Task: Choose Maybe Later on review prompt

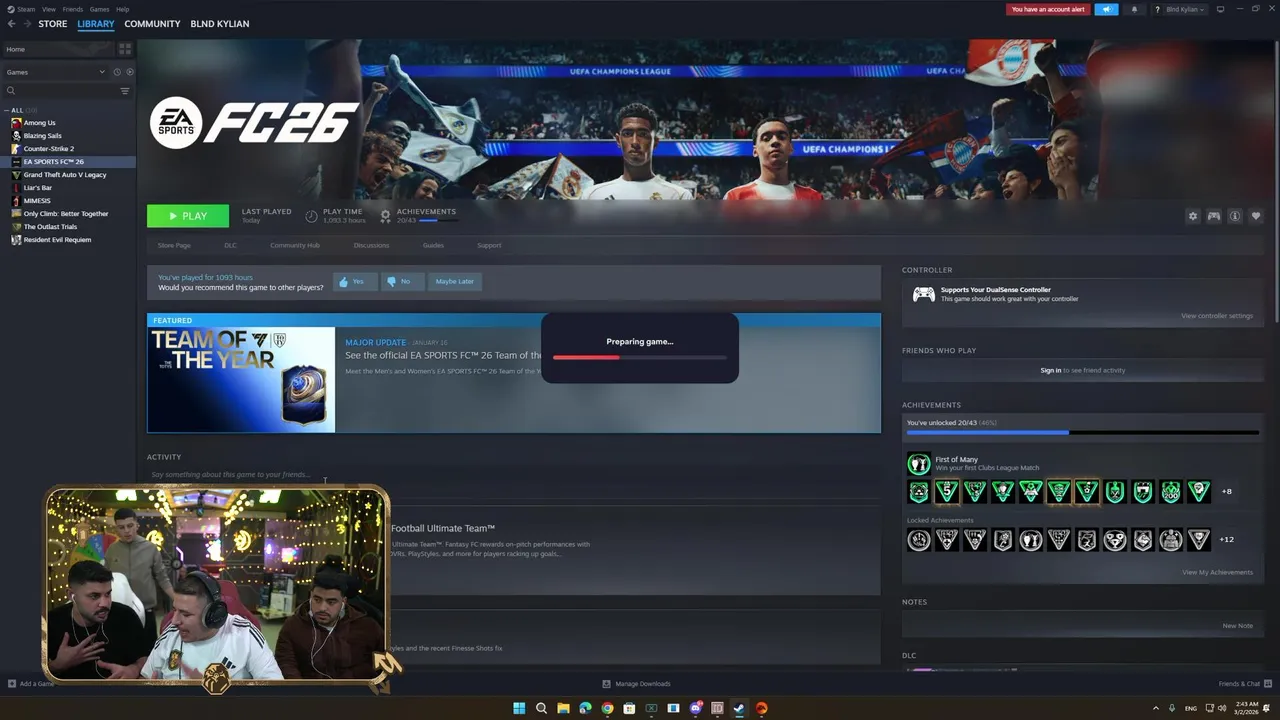Action: click(454, 282)
